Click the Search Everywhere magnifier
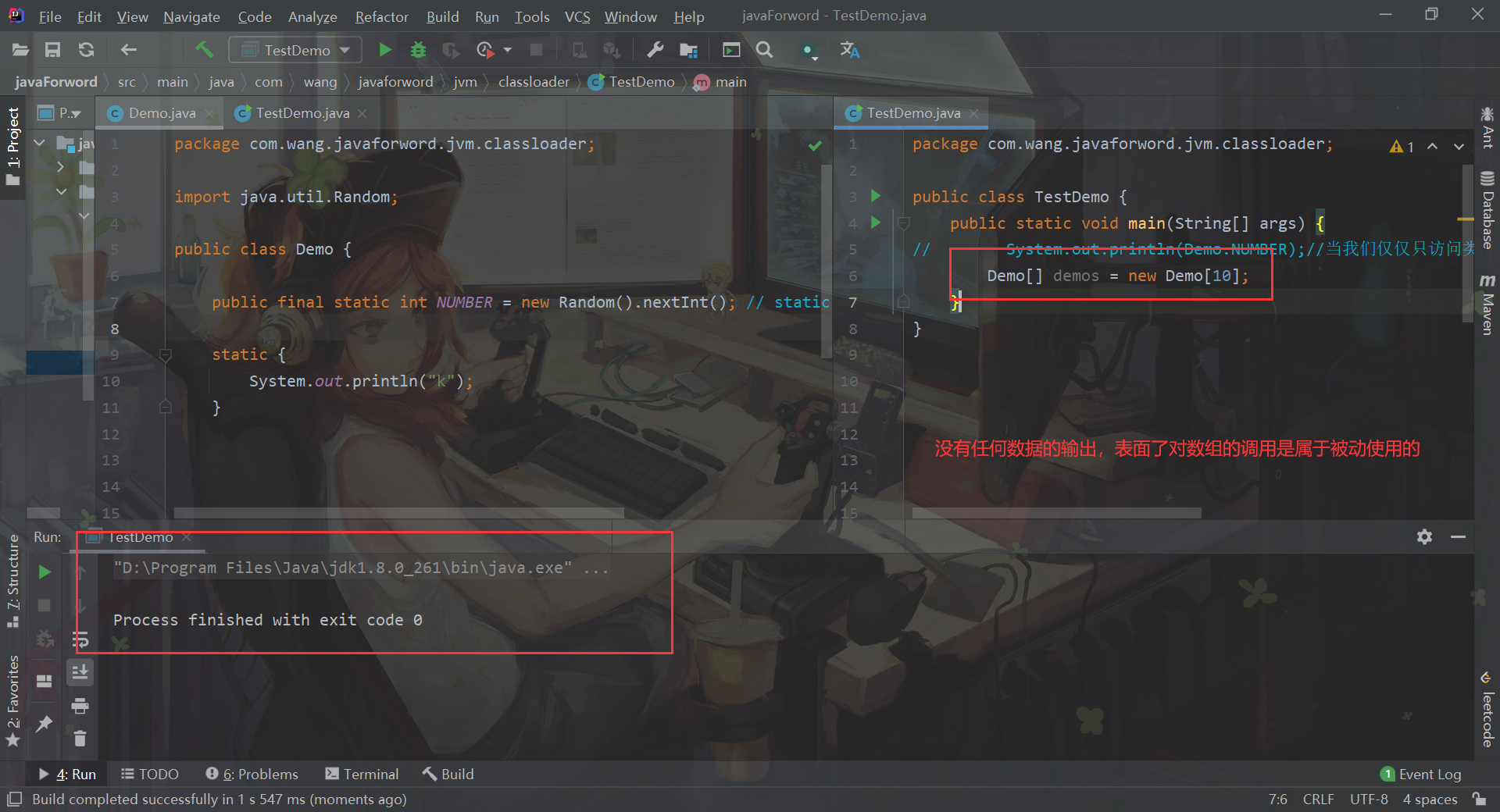Screen dimensions: 1500x812 pyautogui.click(x=765, y=50)
